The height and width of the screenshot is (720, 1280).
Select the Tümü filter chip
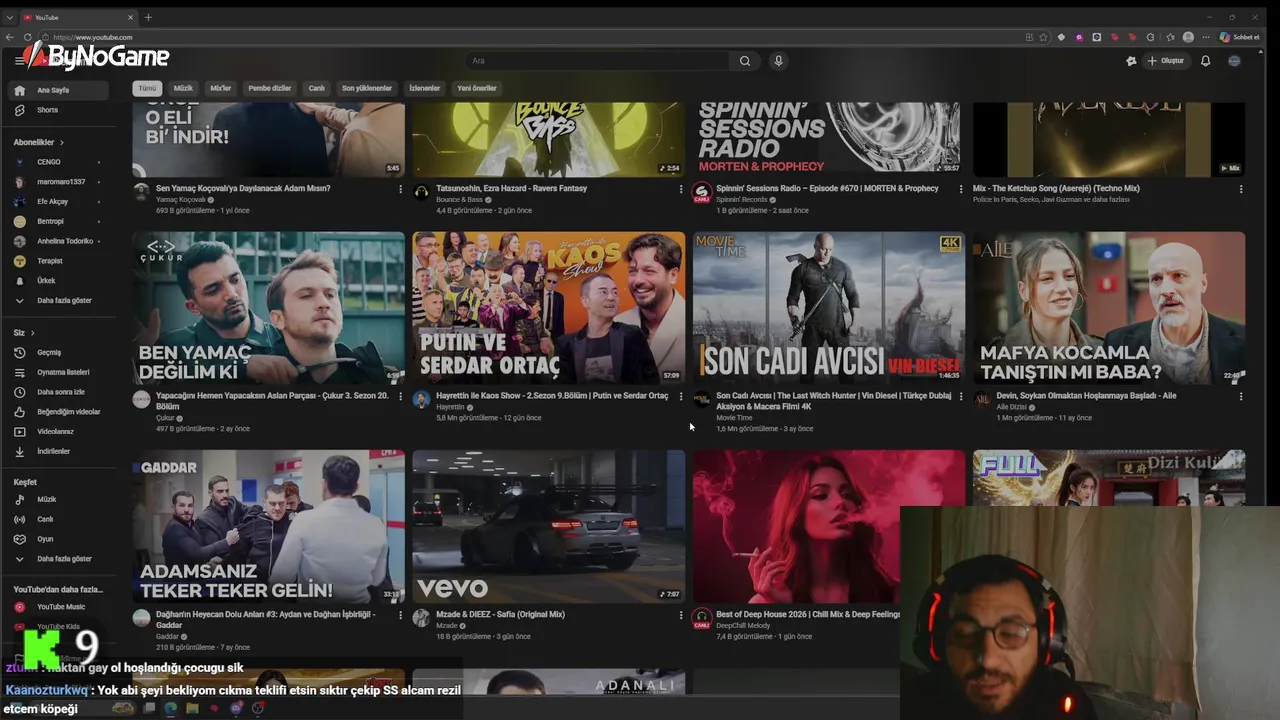(147, 88)
